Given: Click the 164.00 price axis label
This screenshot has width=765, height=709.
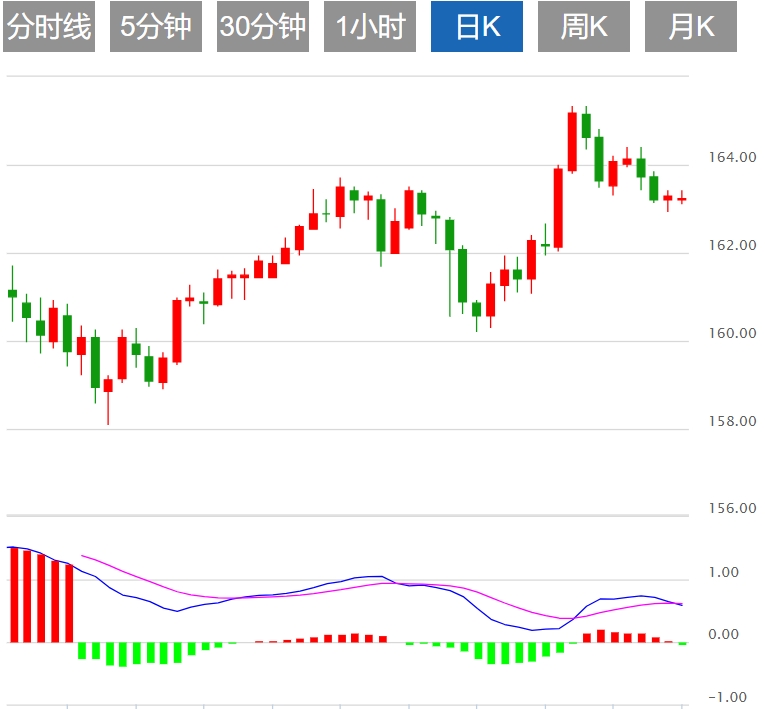Looking at the screenshot, I should [732, 157].
